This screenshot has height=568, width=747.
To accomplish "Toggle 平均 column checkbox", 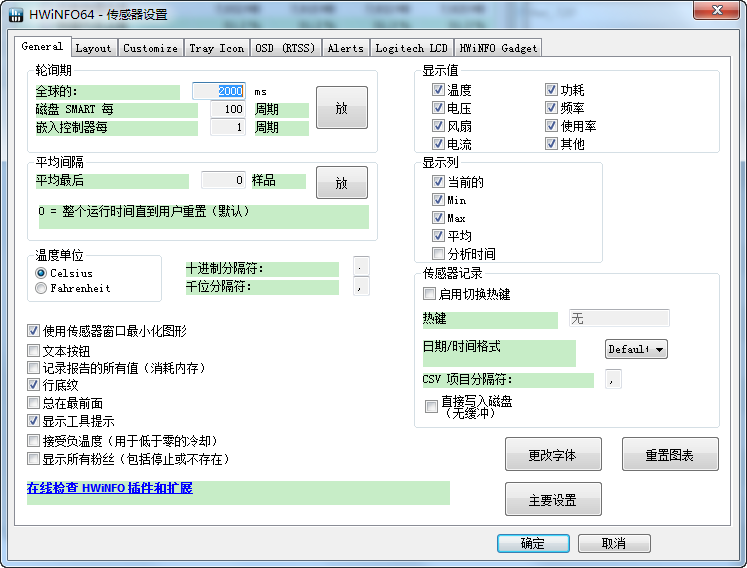I will coord(438,235).
